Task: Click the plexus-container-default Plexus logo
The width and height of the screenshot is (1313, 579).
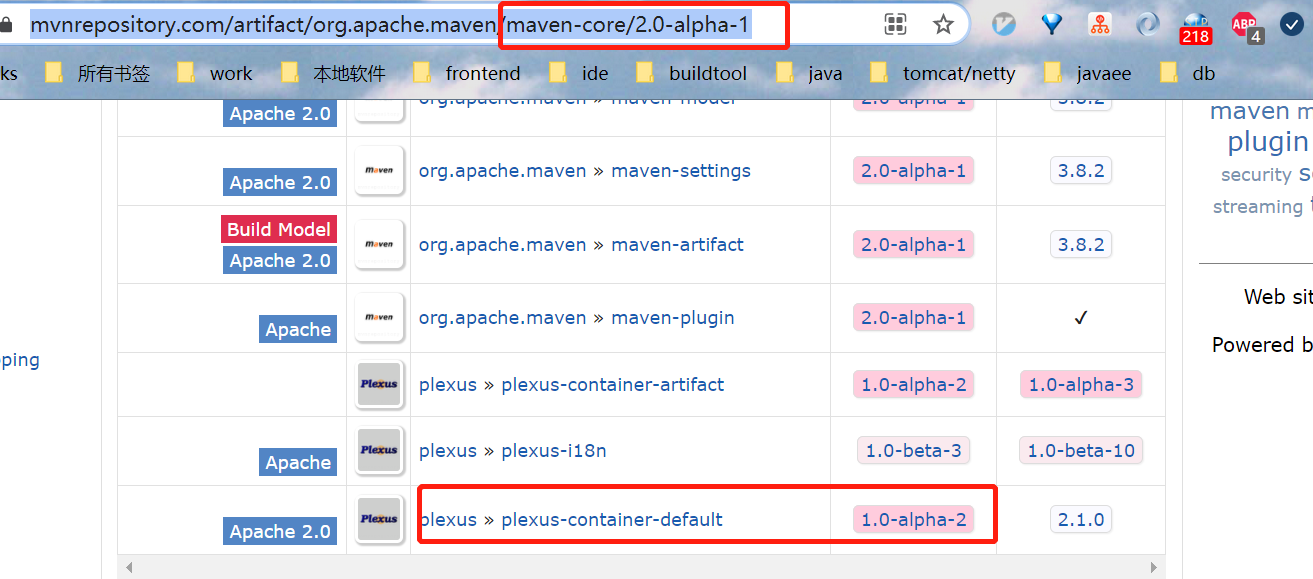Action: [379, 520]
